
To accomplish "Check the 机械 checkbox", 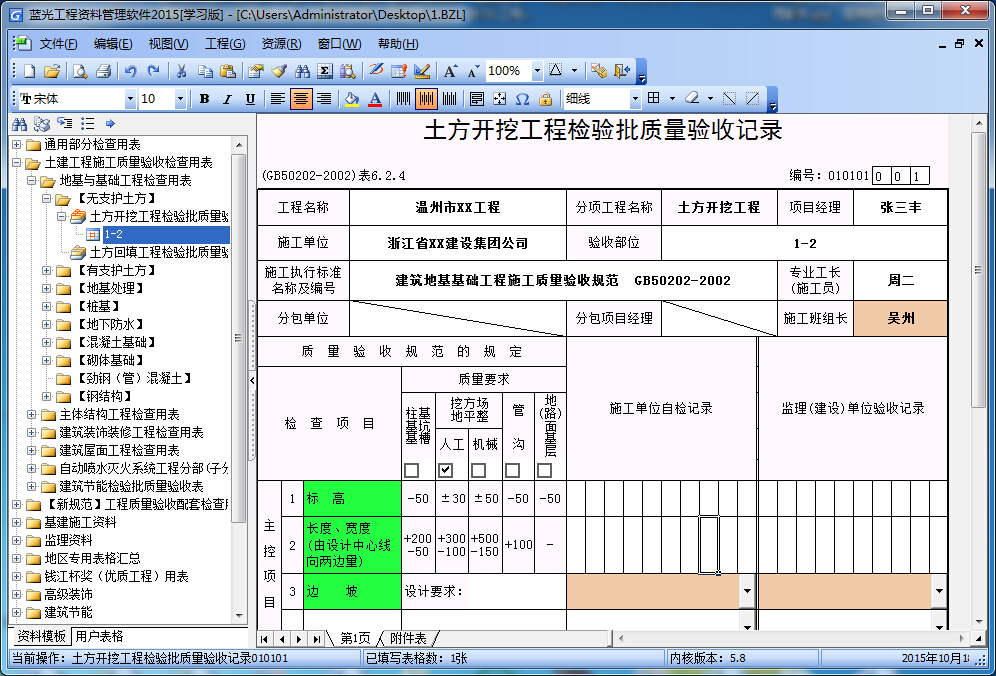I will [x=478, y=470].
